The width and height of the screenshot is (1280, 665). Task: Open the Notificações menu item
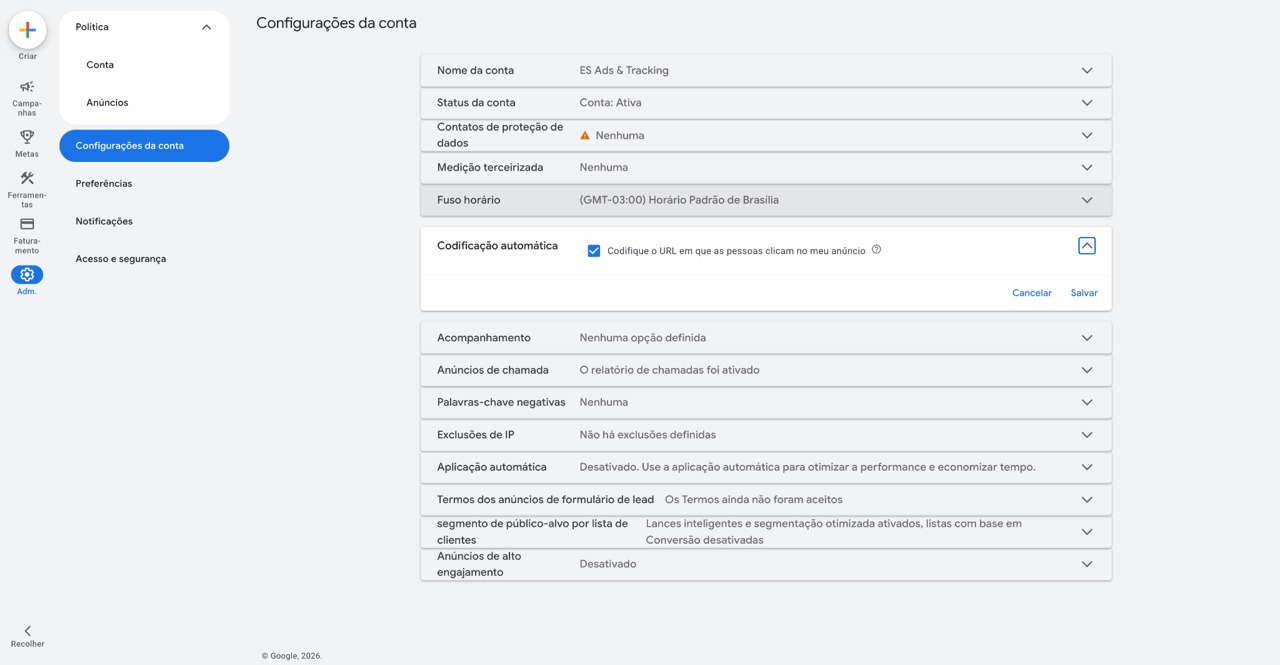click(104, 221)
